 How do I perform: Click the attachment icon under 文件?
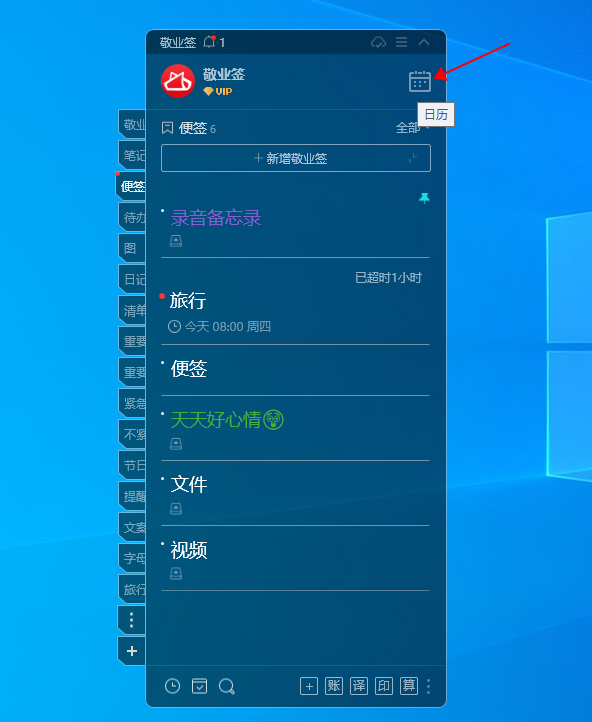(176, 508)
